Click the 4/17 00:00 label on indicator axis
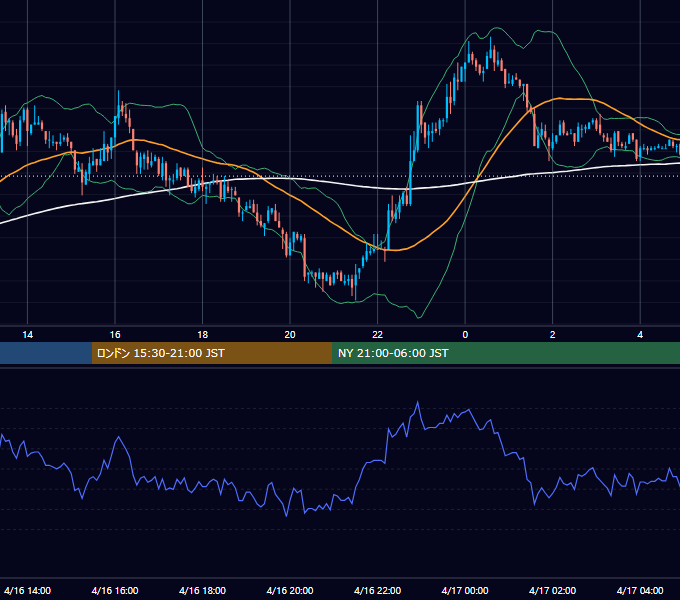This screenshot has height=600, width=680. [465, 590]
